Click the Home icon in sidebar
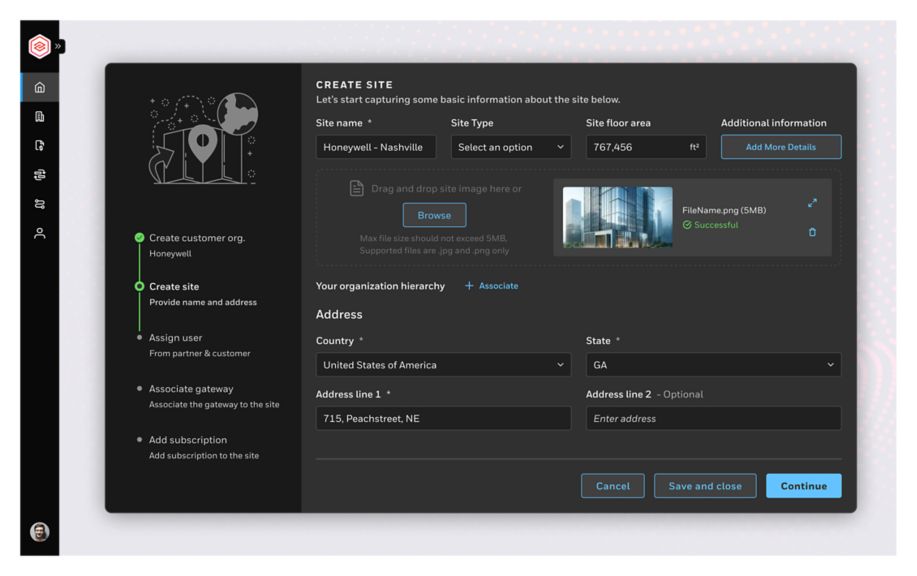 [40, 87]
